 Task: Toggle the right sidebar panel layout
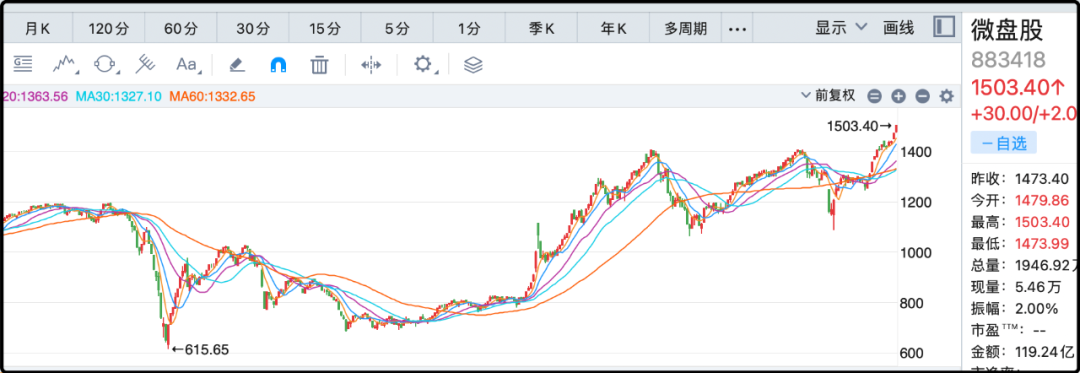click(944, 28)
